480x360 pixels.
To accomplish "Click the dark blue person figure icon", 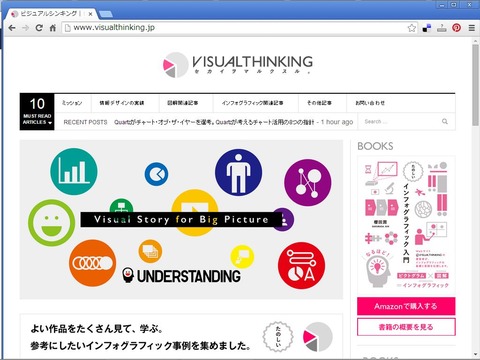I will [238, 172].
